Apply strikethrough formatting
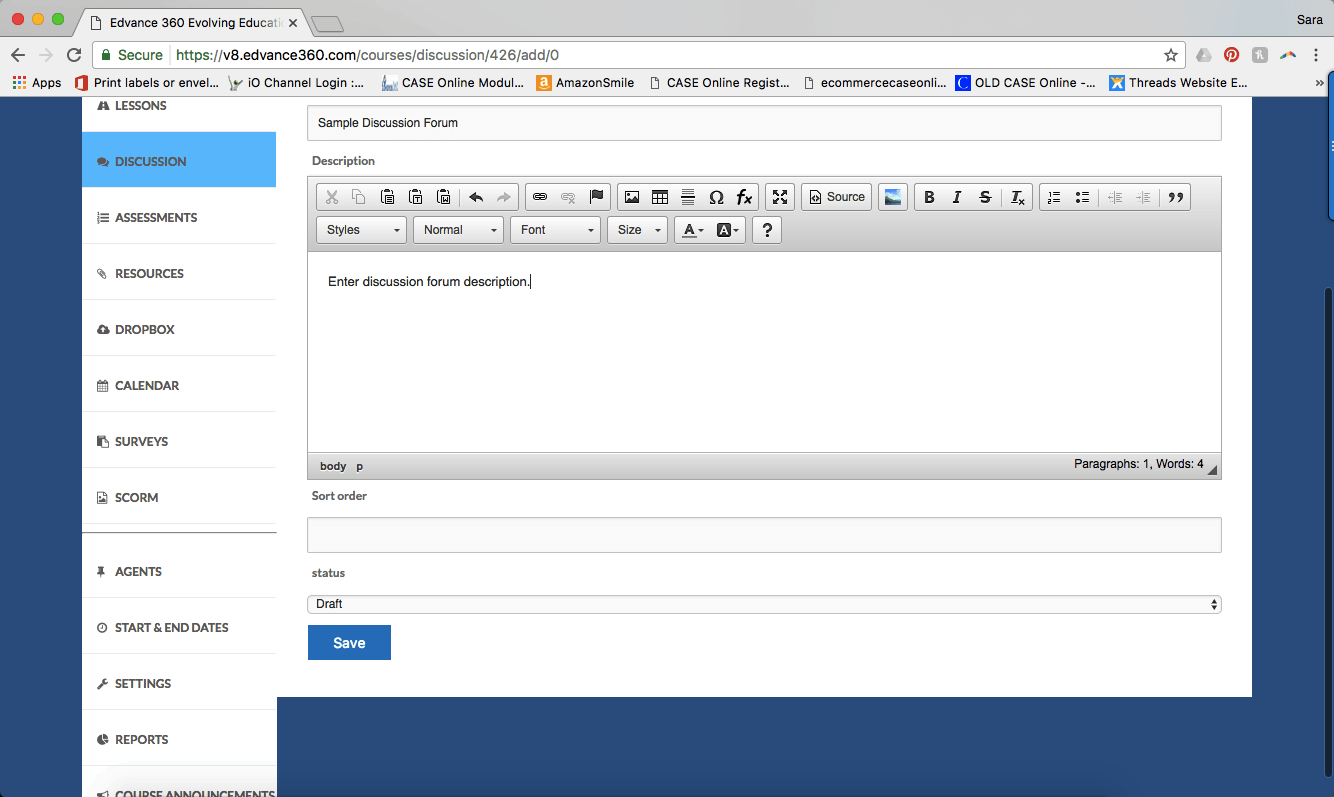The width and height of the screenshot is (1334, 797). point(985,197)
